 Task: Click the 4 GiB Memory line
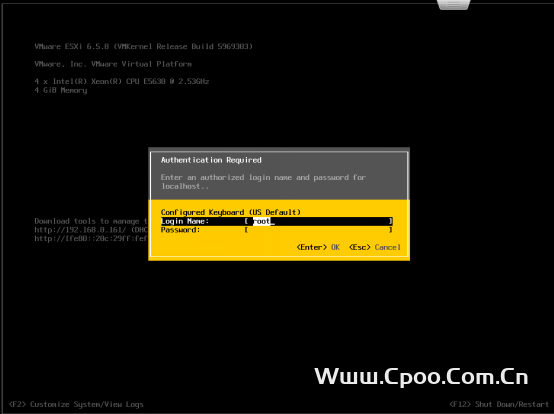coord(60,90)
